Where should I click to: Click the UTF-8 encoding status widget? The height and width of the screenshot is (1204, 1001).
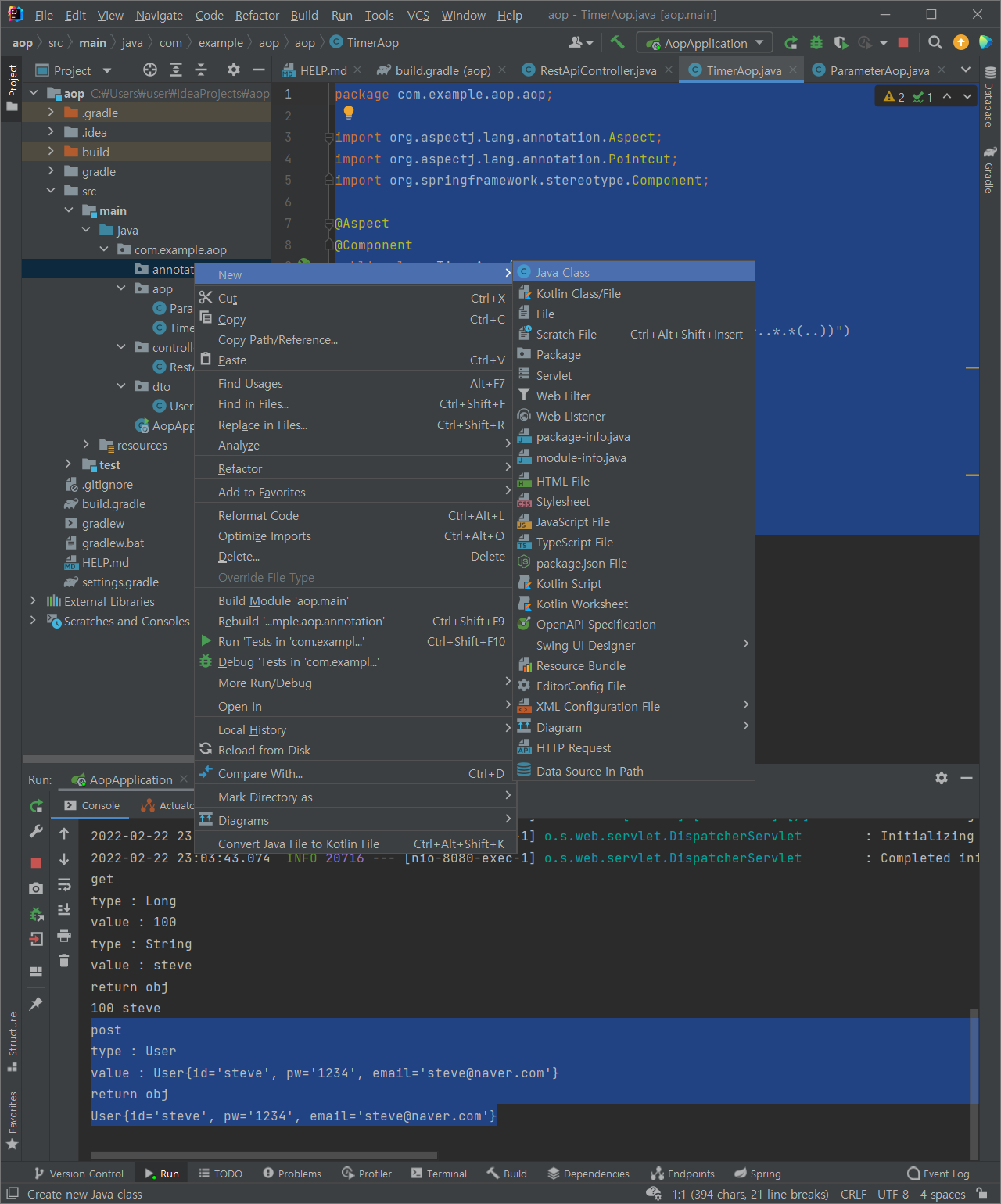click(x=893, y=1194)
